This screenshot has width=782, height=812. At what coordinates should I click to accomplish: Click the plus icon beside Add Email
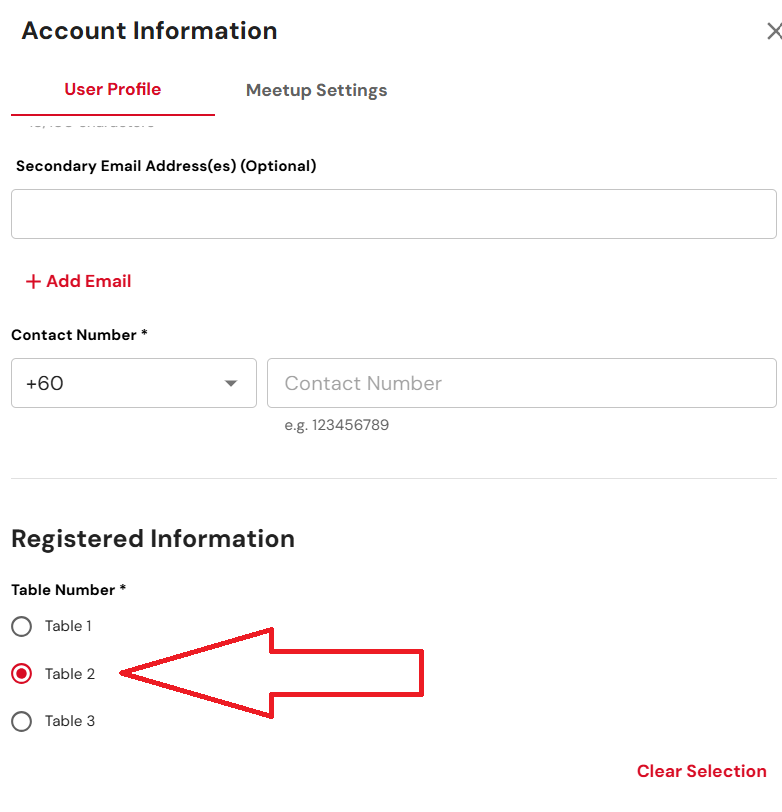tap(33, 282)
